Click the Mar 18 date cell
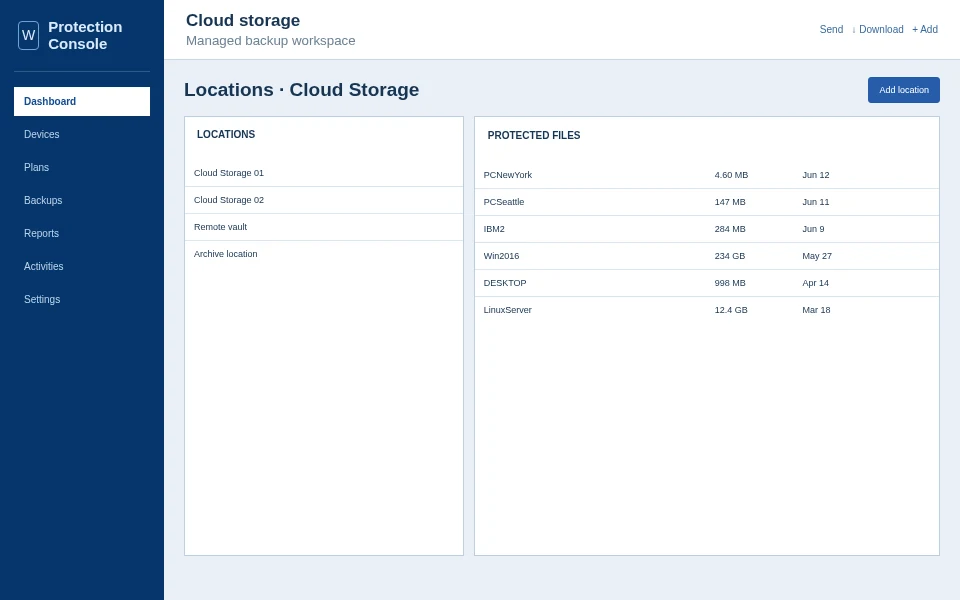 point(816,310)
